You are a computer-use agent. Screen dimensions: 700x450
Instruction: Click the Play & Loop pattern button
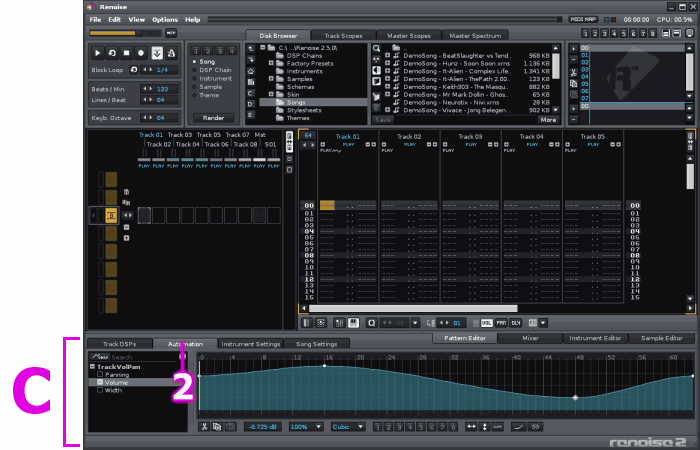[112, 53]
